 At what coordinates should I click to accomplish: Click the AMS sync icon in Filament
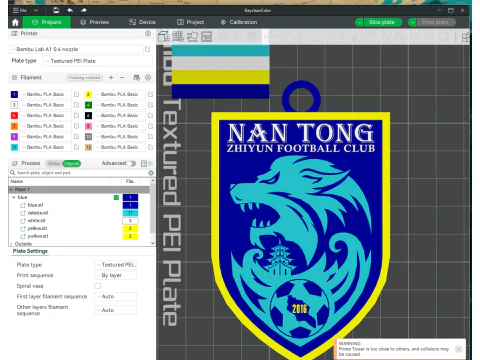pyautogui.click(x=136, y=77)
